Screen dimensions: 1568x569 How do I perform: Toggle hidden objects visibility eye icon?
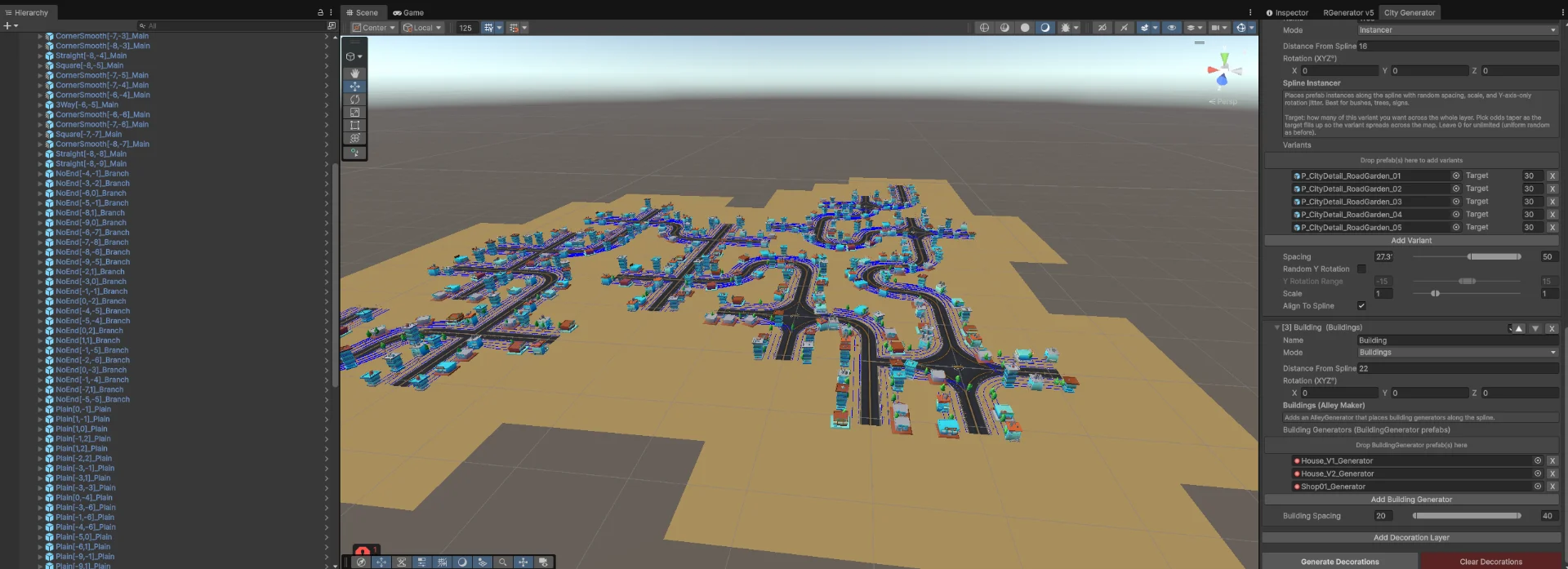pos(1172,28)
